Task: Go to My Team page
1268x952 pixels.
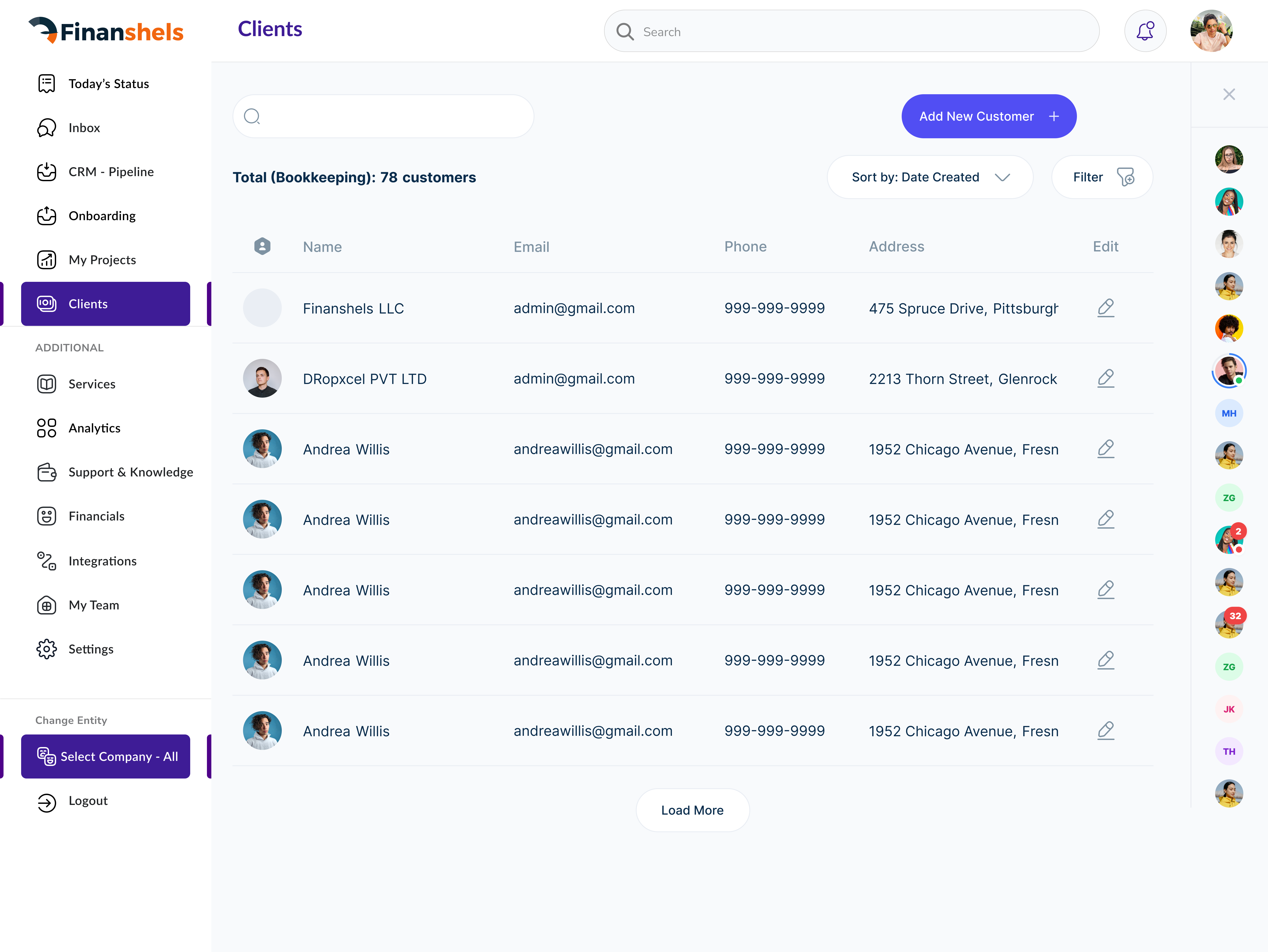Action: click(105, 605)
